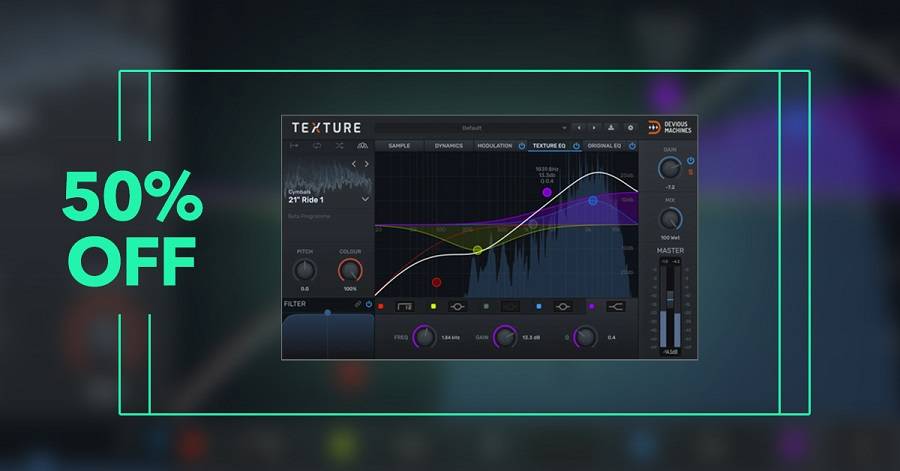Click the shuffle randomize icon
Image resolution: width=900 pixels, height=471 pixels.
point(339,146)
